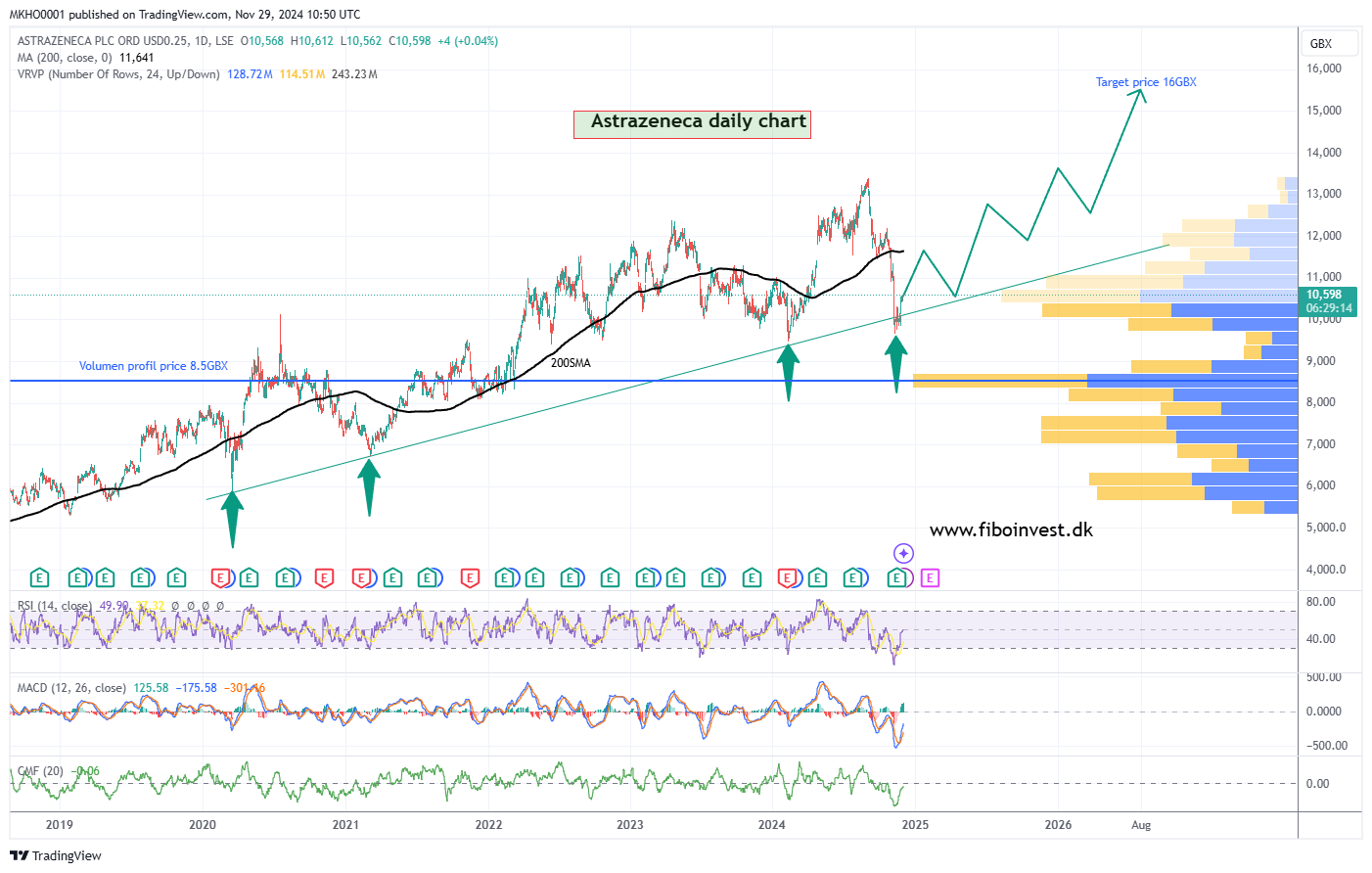The height and width of the screenshot is (873, 1372).
Task: Click the RSI axis label 40.00
Action: (1321, 639)
